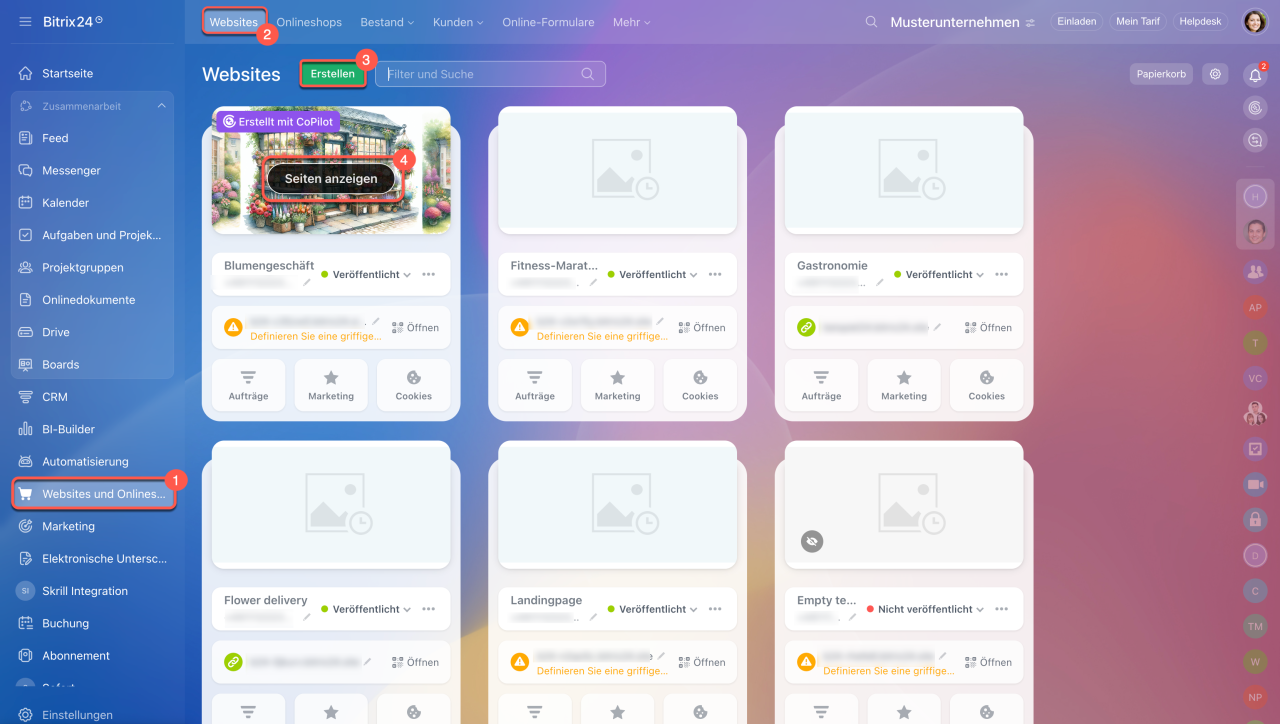Image resolution: width=1280 pixels, height=724 pixels.
Task: Switch to Websites tab
Action: [x=233, y=22]
